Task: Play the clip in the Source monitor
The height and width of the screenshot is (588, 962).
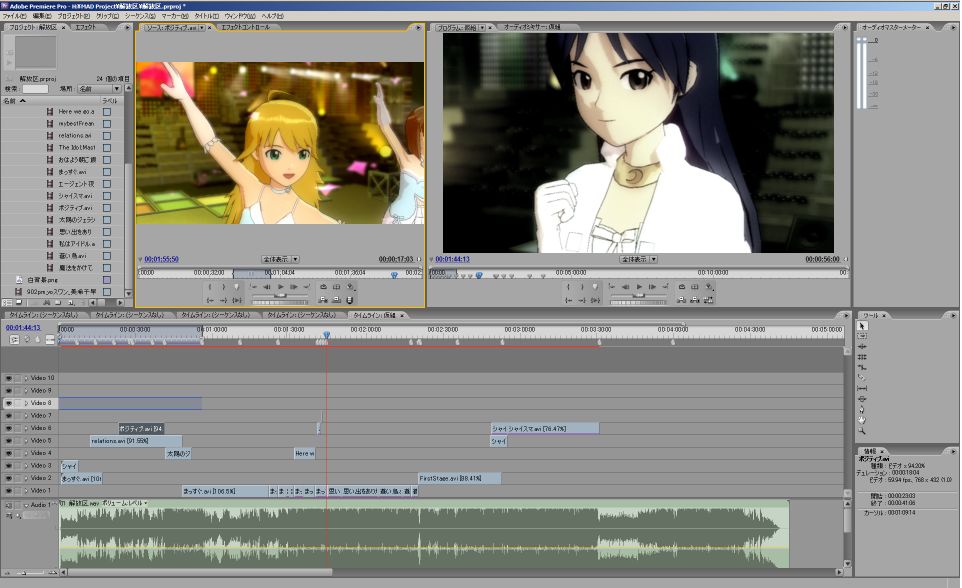Action: click(280, 287)
